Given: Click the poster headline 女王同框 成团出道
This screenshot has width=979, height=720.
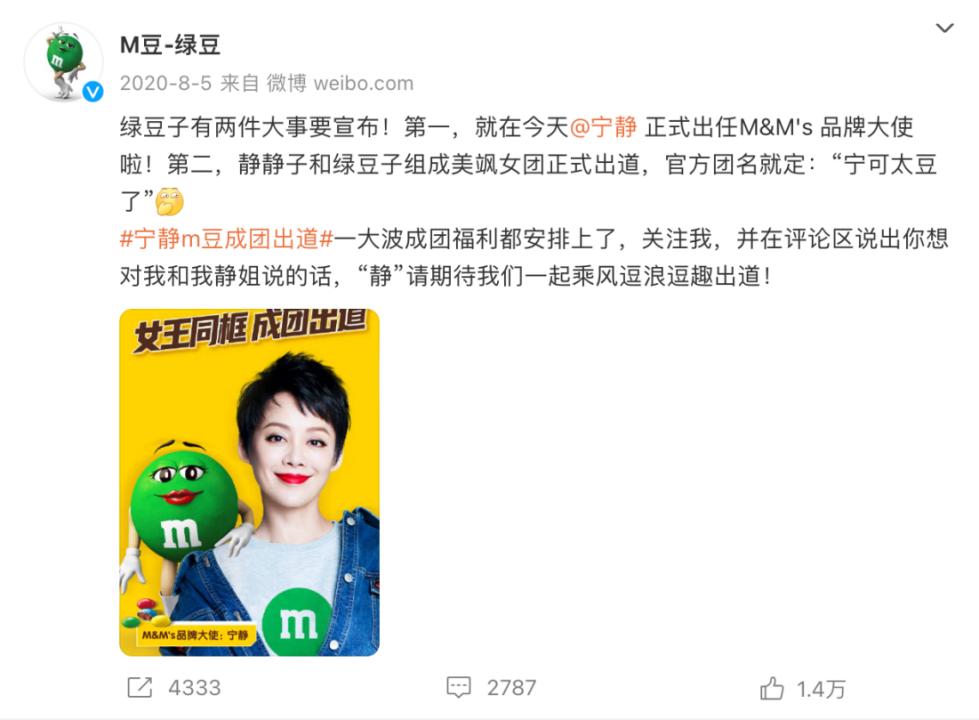Looking at the screenshot, I should pyautogui.click(x=250, y=330).
